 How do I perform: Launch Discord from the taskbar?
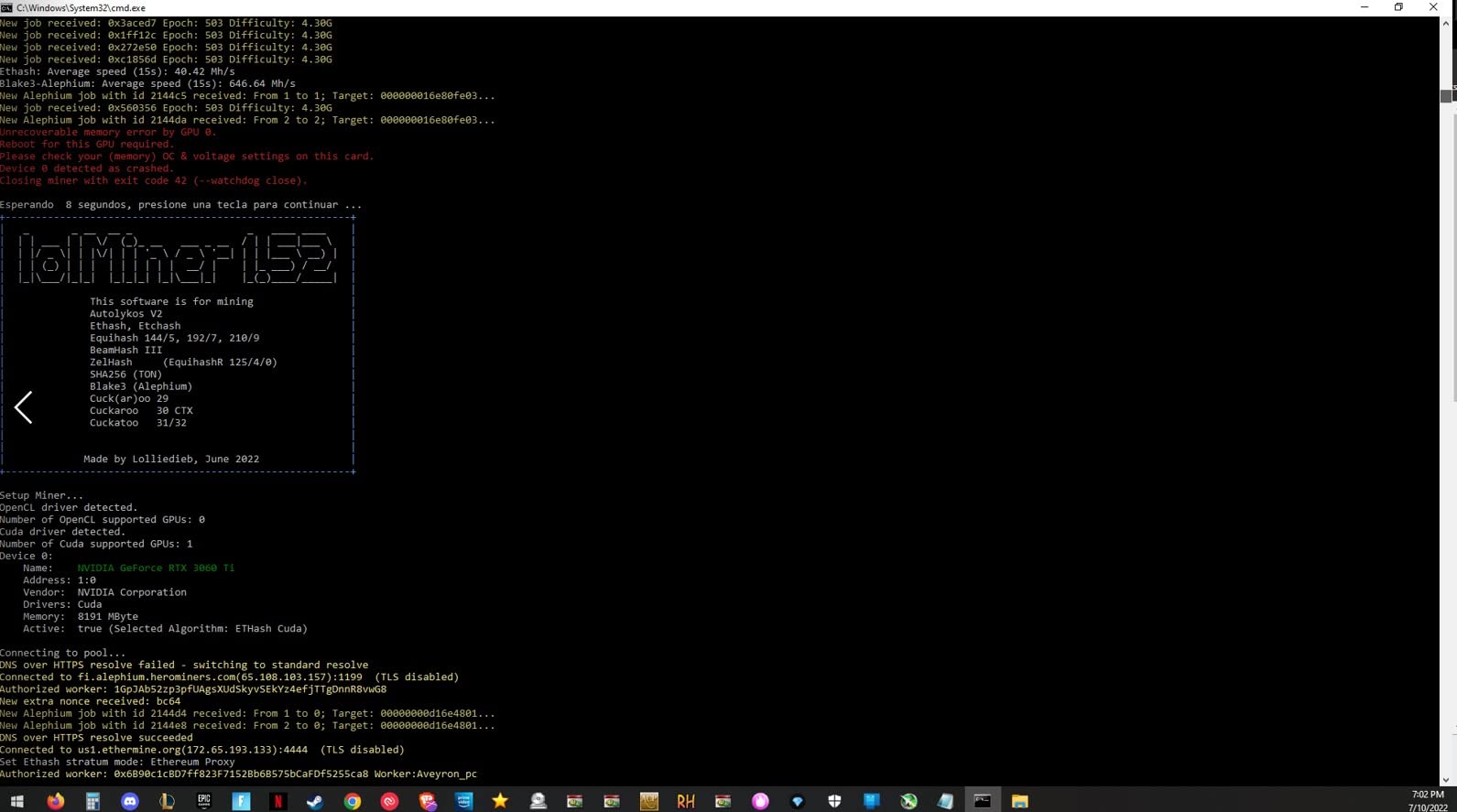pos(130,801)
